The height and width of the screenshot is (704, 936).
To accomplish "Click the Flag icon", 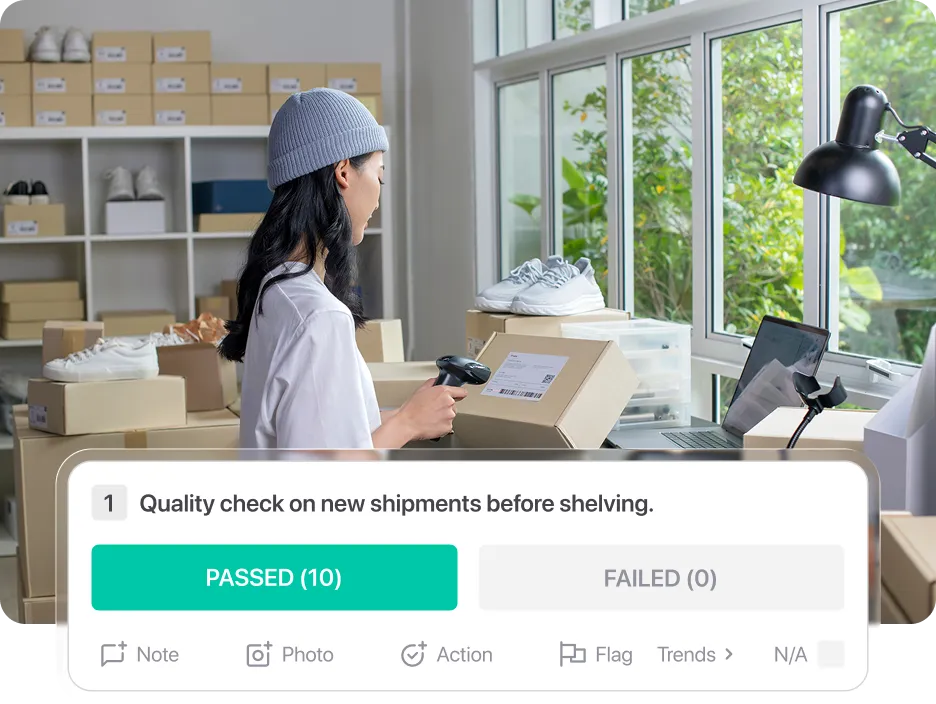I will [572, 654].
